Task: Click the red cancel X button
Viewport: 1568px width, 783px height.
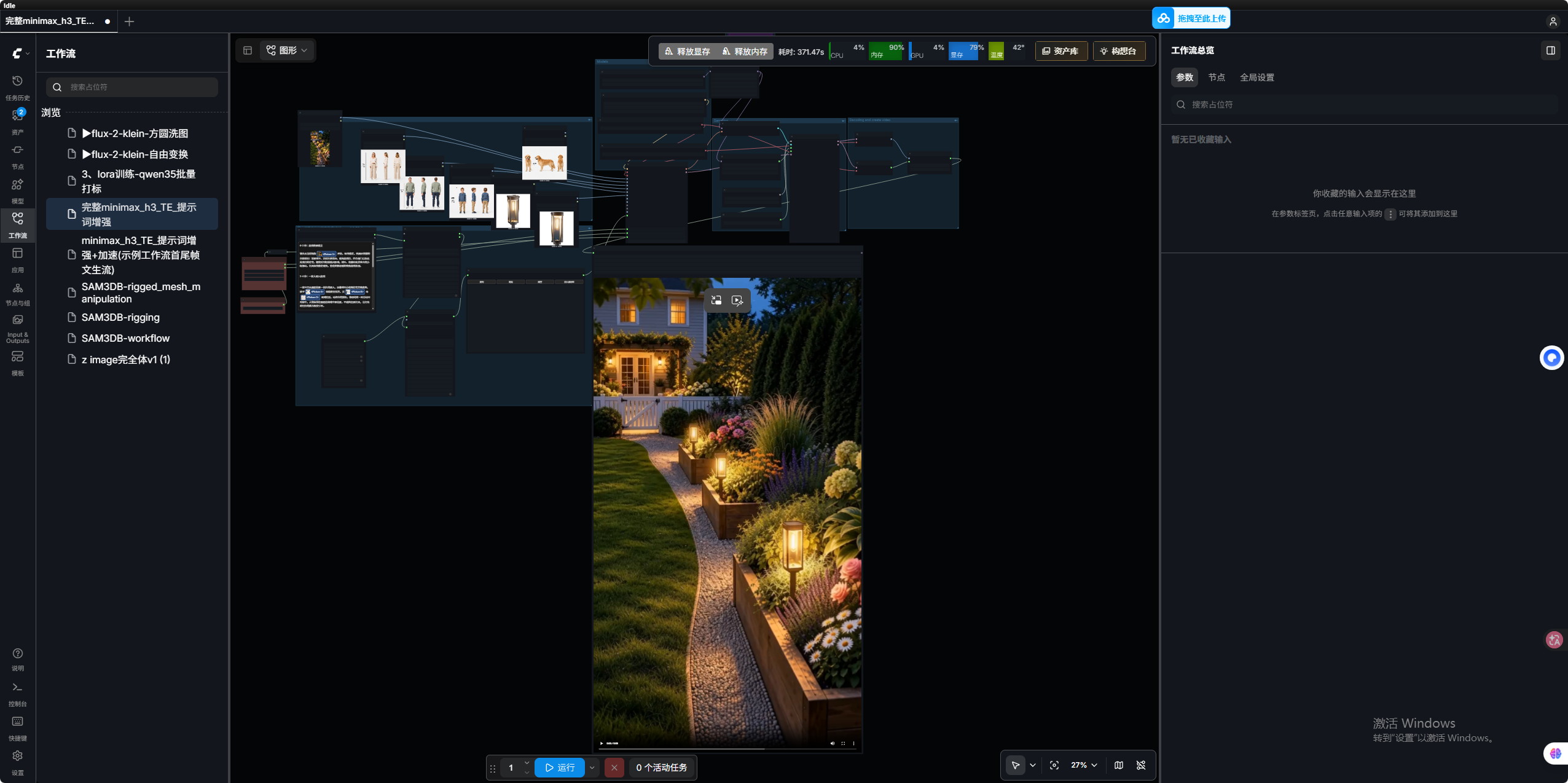Action: (614, 768)
